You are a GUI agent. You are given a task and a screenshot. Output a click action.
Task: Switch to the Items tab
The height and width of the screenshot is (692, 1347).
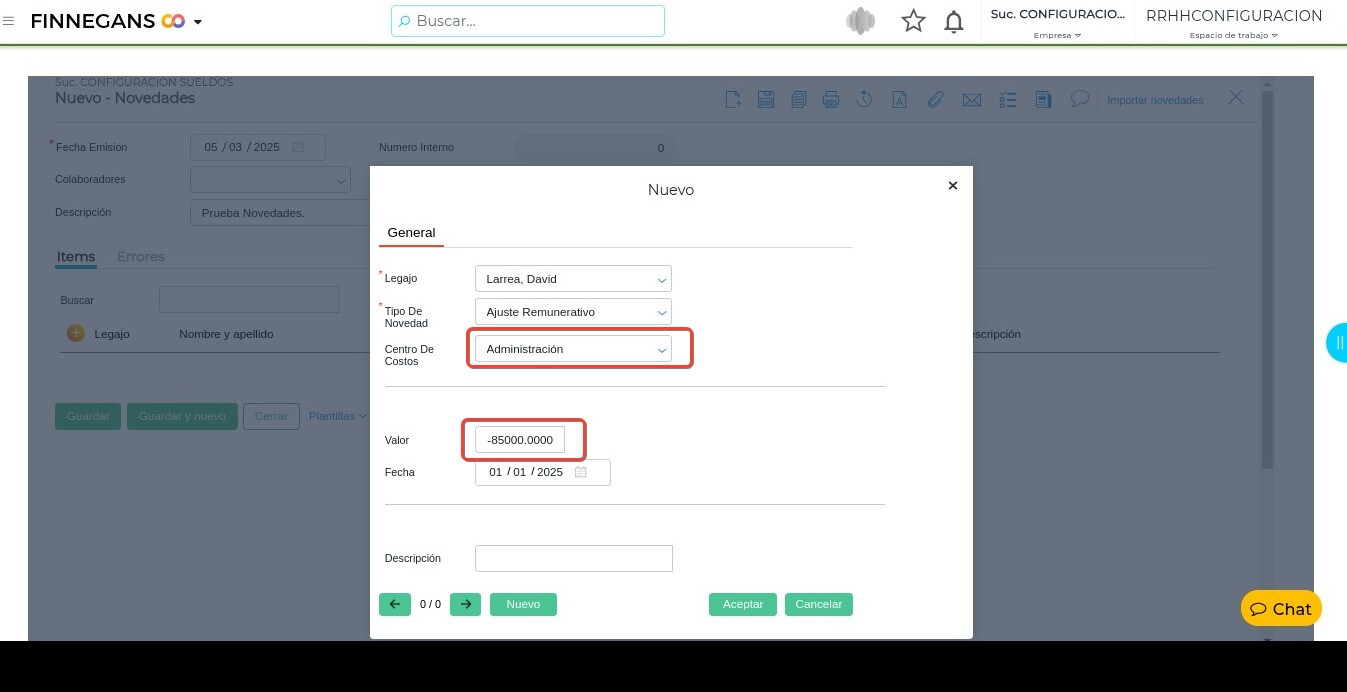[x=76, y=257]
